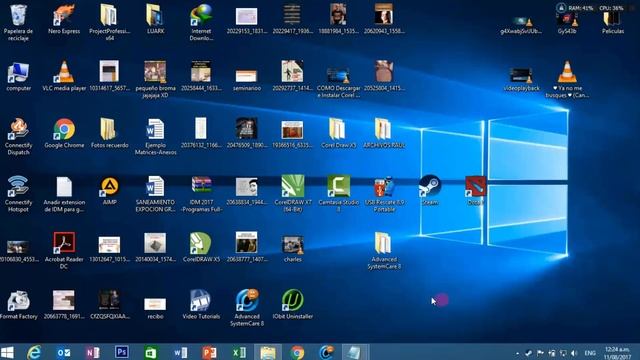The height and width of the screenshot is (360, 640).
Task: Select the computer desktop icon
Action: point(18,73)
